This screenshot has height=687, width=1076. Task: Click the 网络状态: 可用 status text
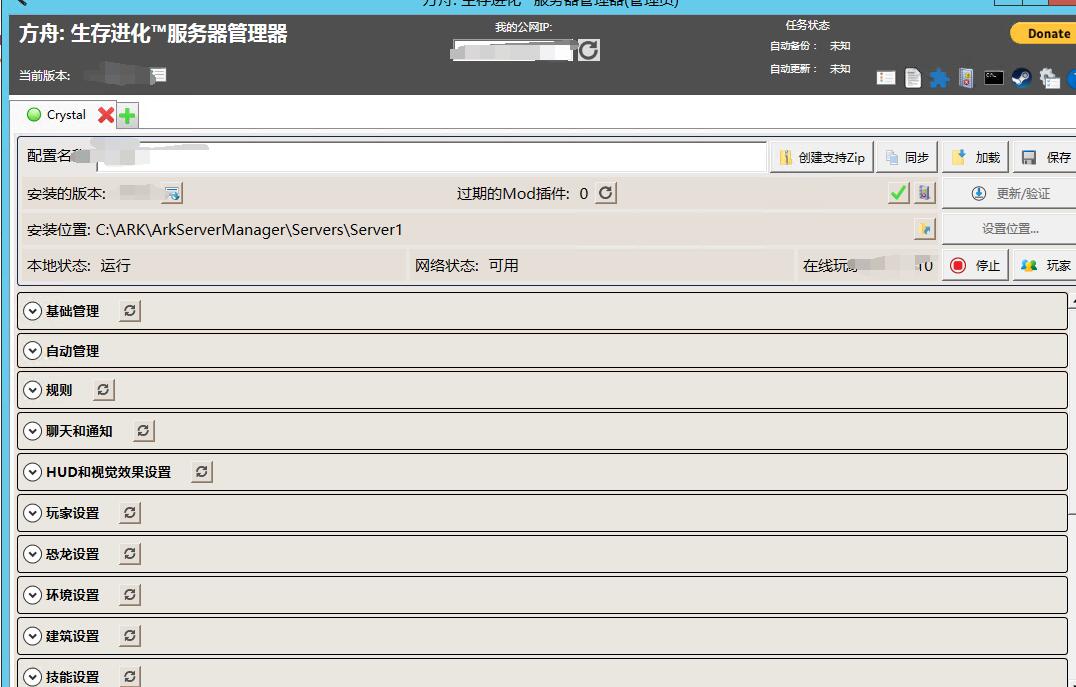467,266
